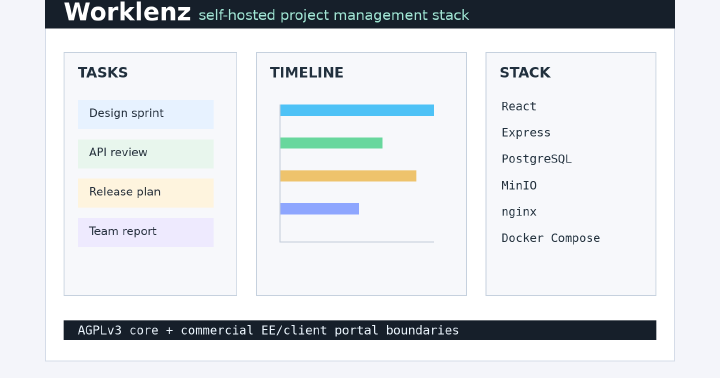The width and height of the screenshot is (720, 378).
Task: Click PostgreSQL in the stack list
Action: pyautogui.click(x=536, y=159)
